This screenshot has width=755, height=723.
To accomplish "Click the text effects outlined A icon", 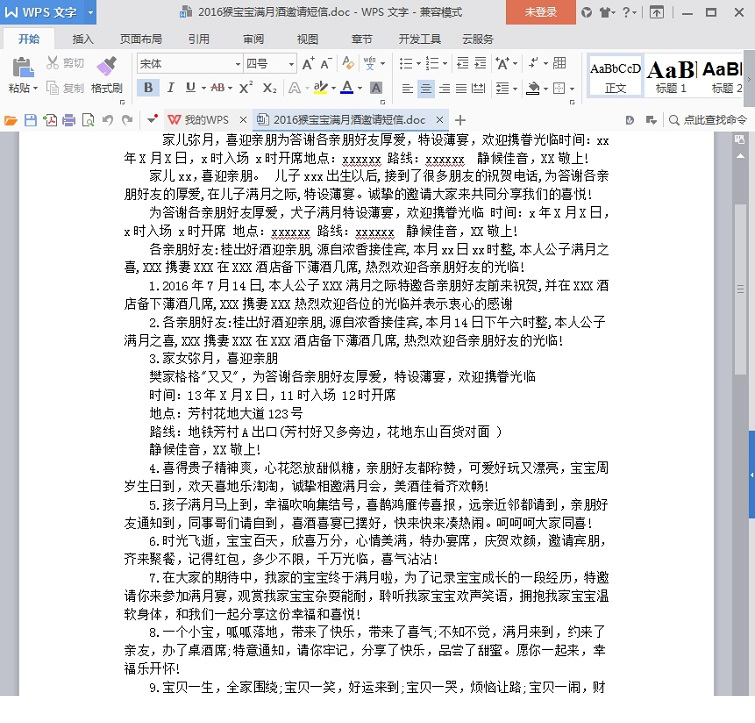I will pos(294,88).
